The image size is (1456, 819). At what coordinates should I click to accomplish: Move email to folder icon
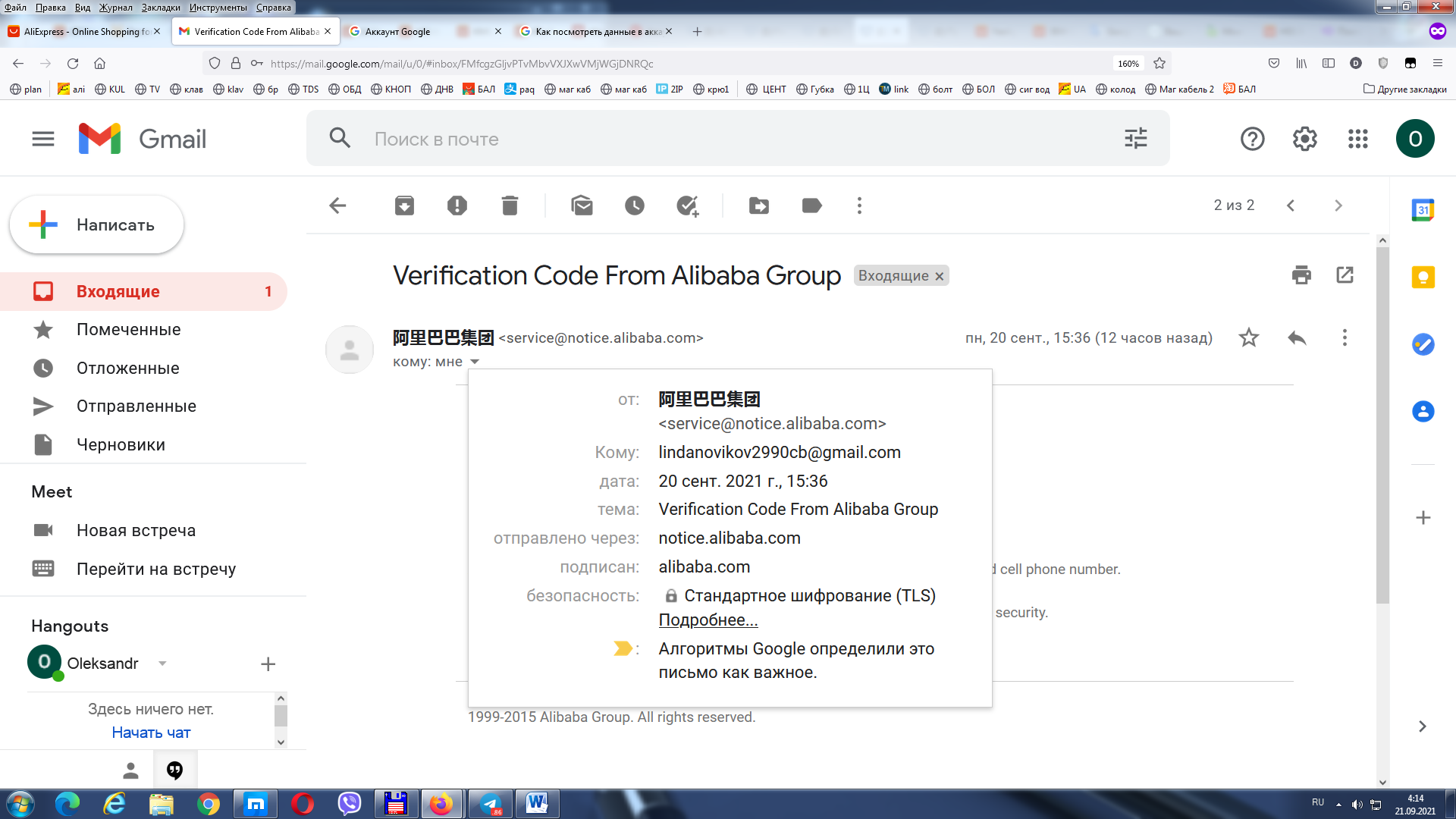tap(759, 206)
